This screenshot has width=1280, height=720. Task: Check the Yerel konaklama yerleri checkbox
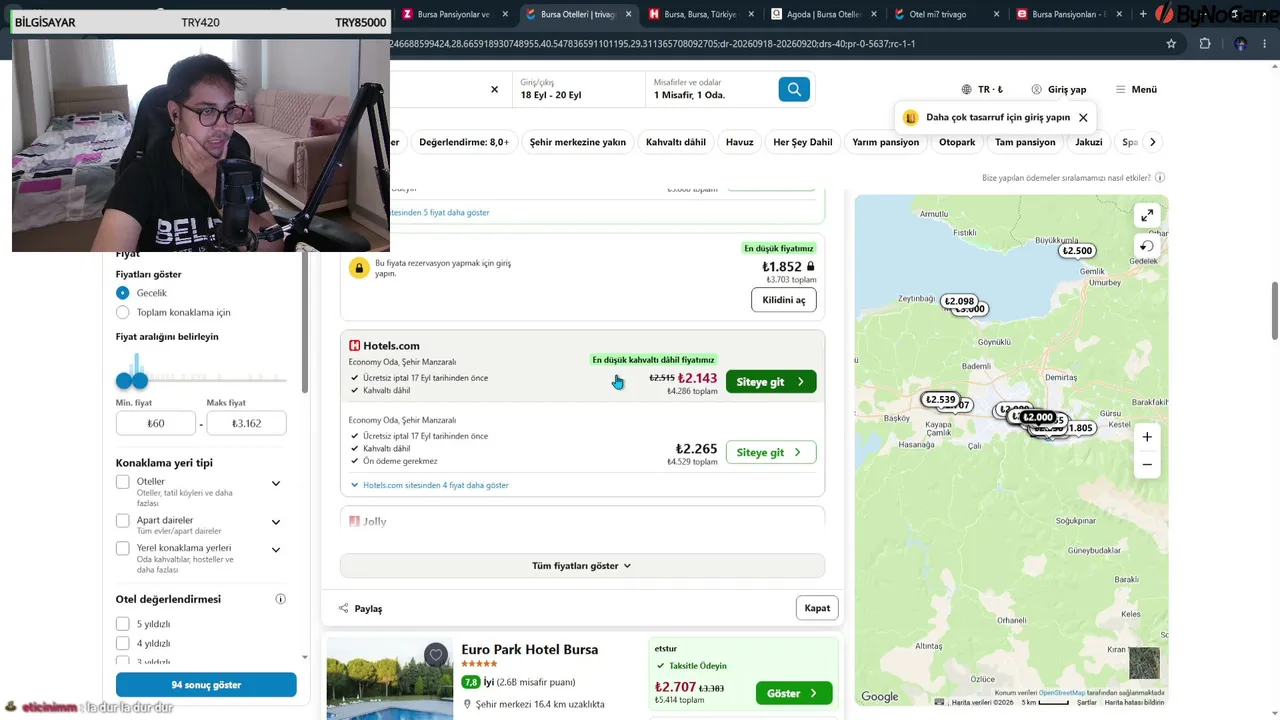123,548
